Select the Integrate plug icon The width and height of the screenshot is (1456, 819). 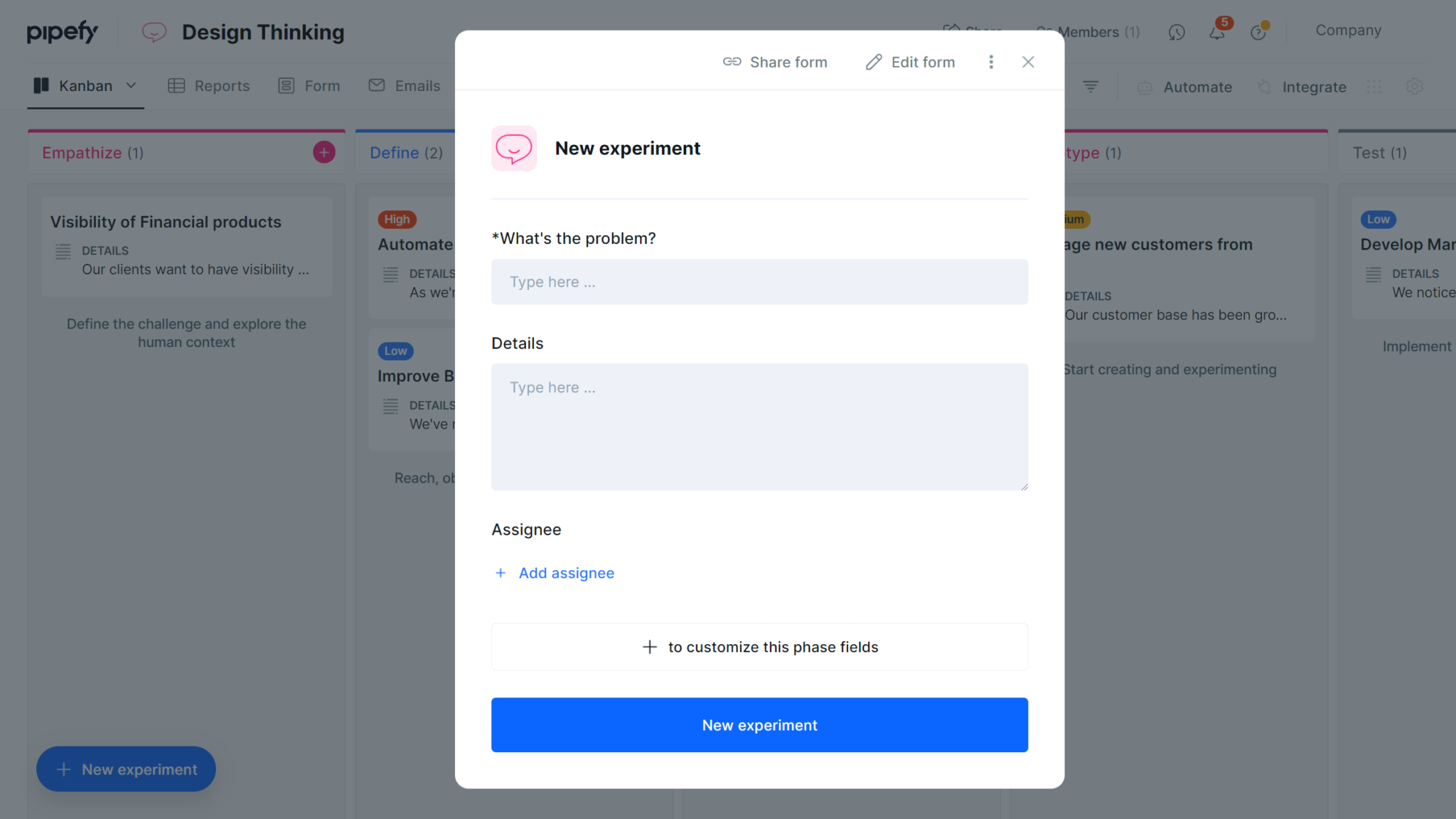pyautogui.click(x=1265, y=87)
